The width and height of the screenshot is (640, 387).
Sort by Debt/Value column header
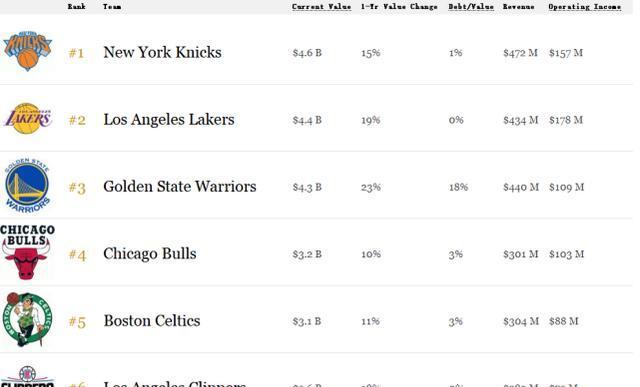pos(471,7)
